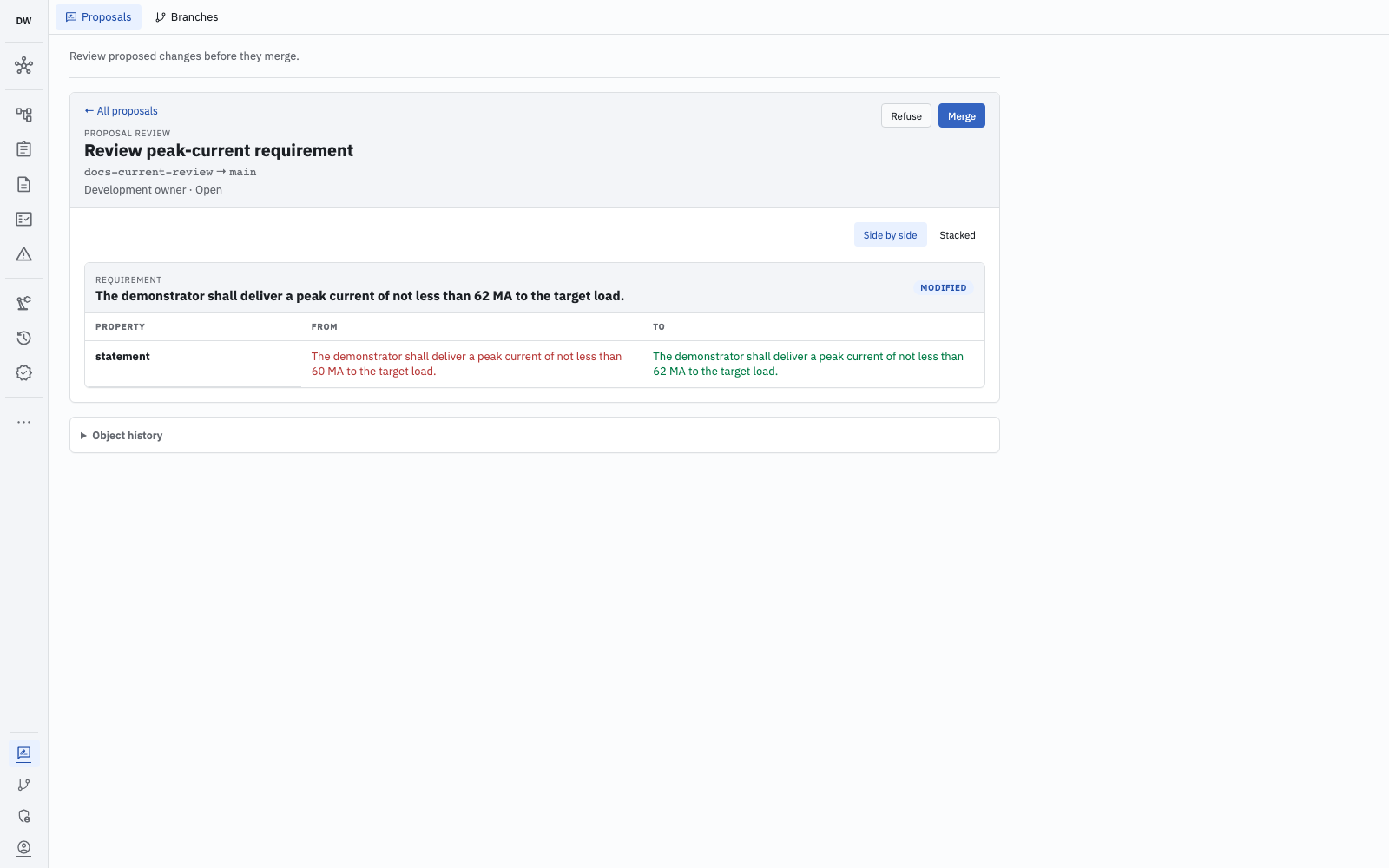Click 'Review peak-current requirement' heading
1389x868 pixels.
click(x=219, y=150)
